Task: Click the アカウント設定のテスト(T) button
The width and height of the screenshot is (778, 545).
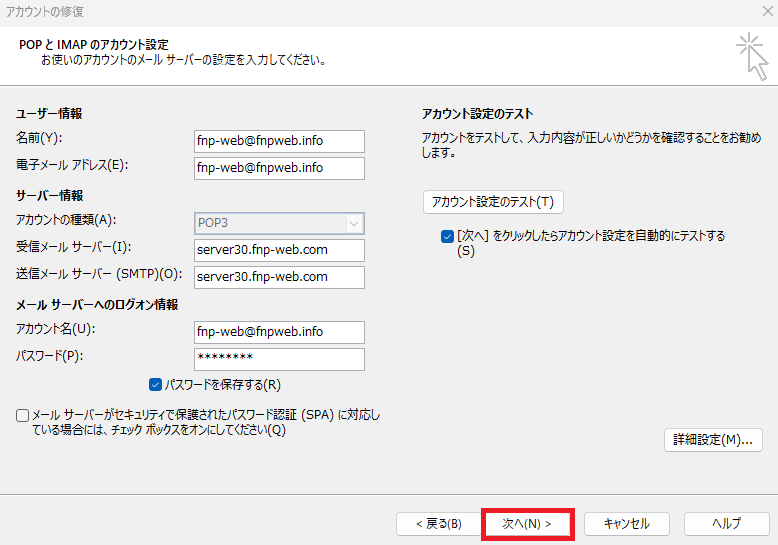Action: pyautogui.click(x=493, y=202)
